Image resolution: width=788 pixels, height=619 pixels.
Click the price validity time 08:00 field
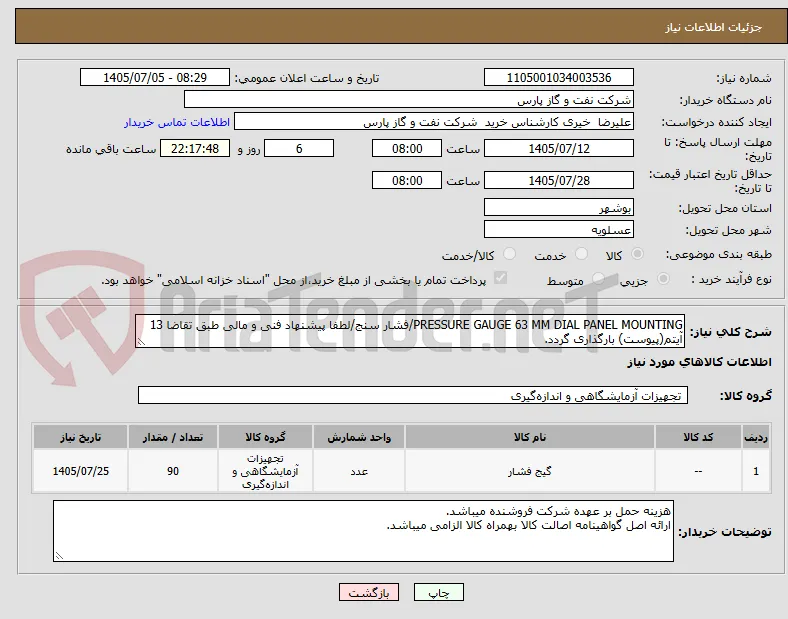click(x=407, y=180)
